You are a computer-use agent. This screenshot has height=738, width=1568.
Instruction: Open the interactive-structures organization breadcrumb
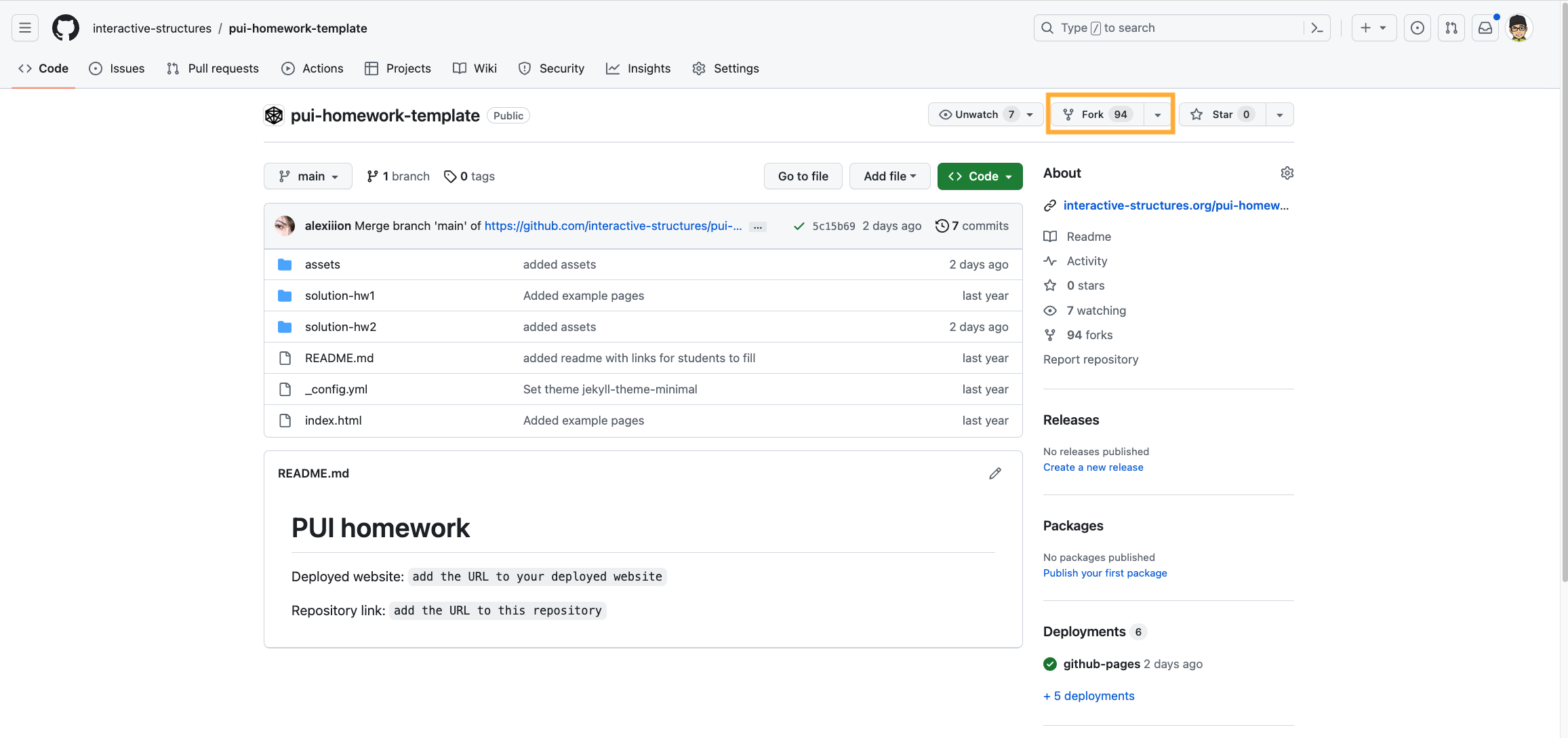pos(152,28)
